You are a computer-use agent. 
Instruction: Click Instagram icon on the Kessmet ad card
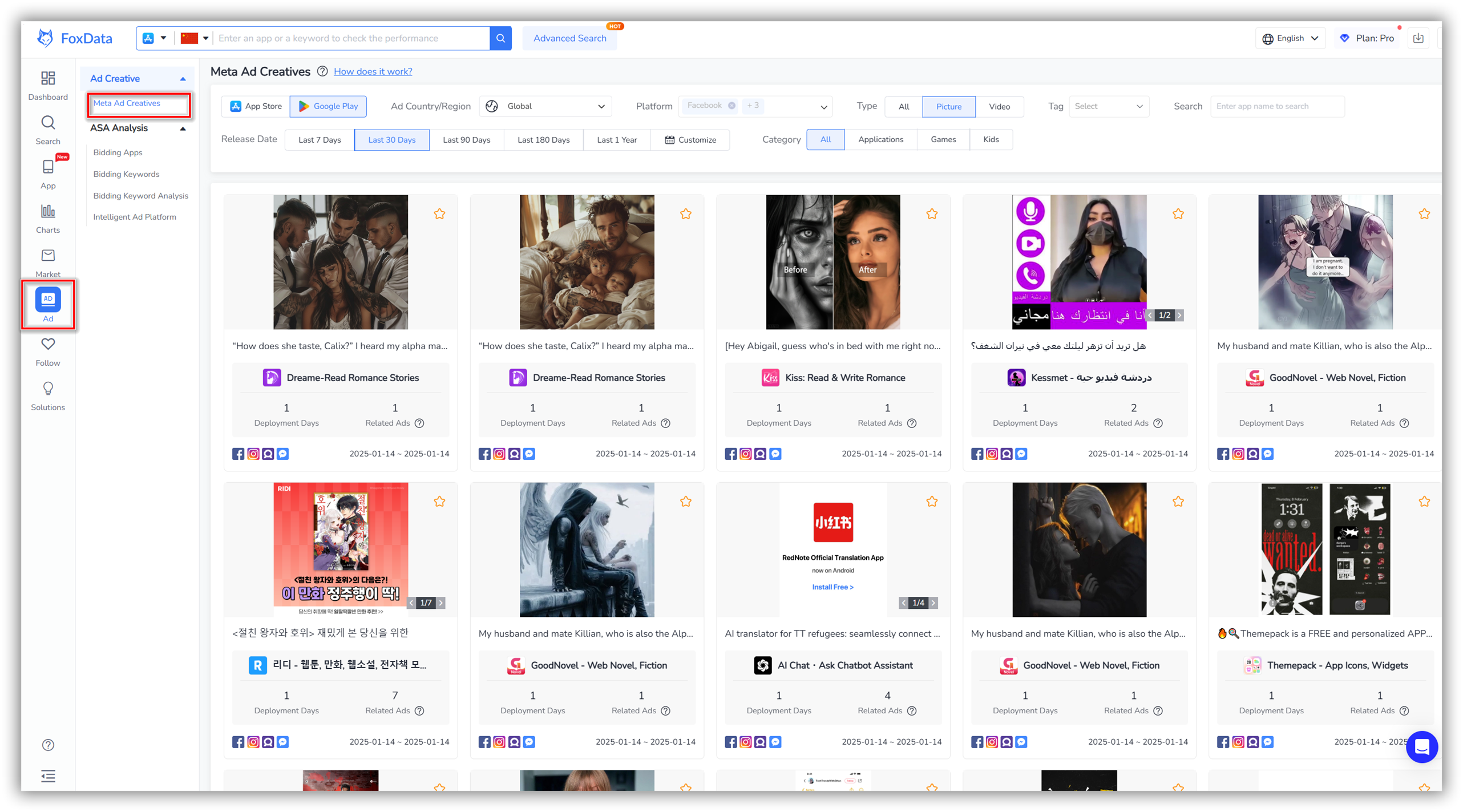tap(992, 454)
